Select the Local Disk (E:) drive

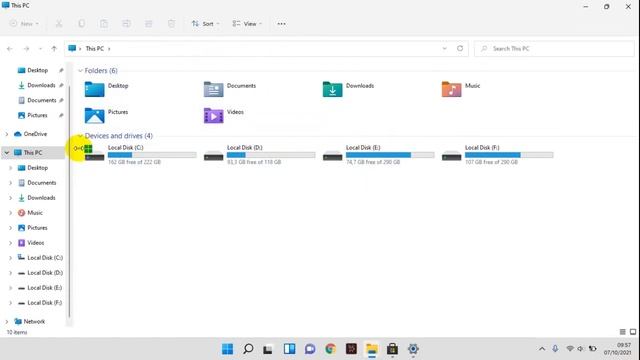tap(378, 154)
